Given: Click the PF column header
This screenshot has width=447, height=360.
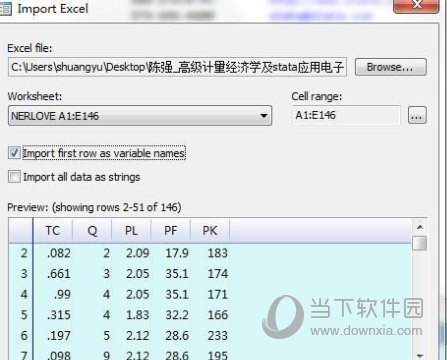Looking at the screenshot, I should point(171,230).
